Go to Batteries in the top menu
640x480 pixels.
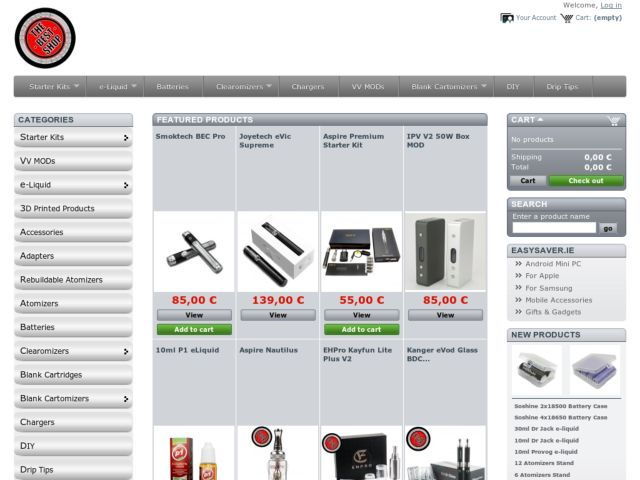(x=173, y=87)
